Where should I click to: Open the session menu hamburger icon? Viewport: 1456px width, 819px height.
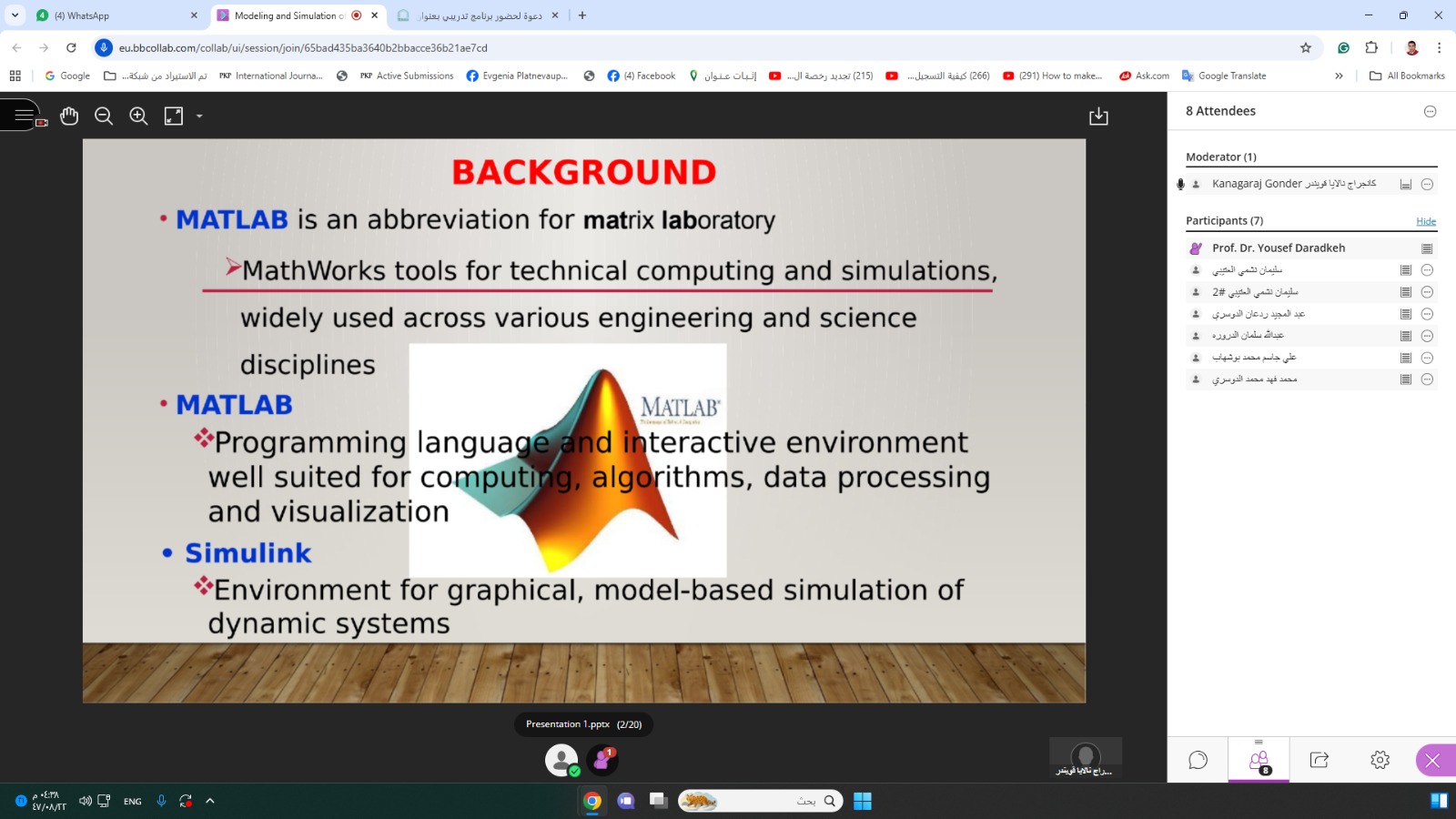click(24, 116)
